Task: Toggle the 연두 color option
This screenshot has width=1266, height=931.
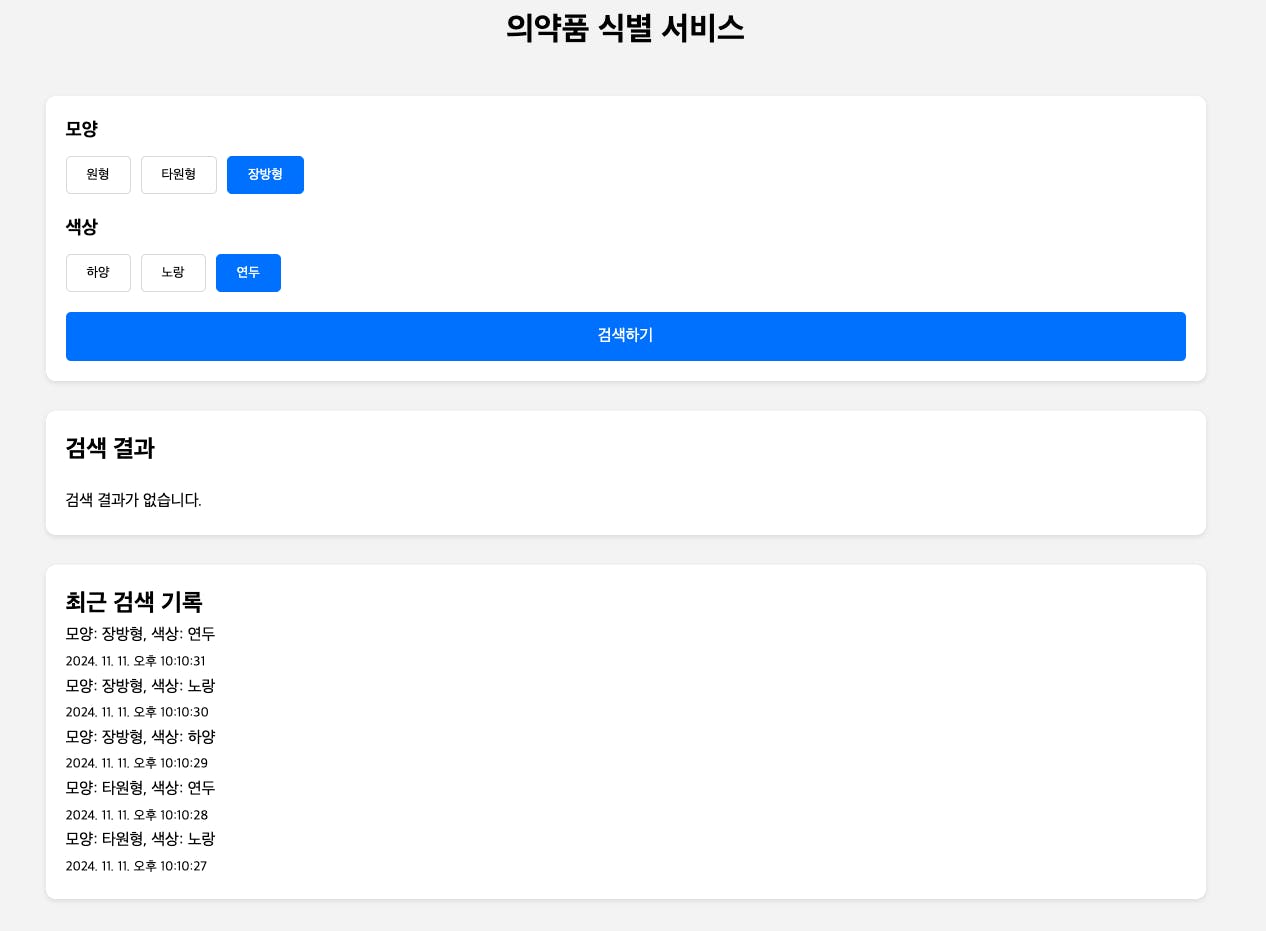Action: (248, 273)
